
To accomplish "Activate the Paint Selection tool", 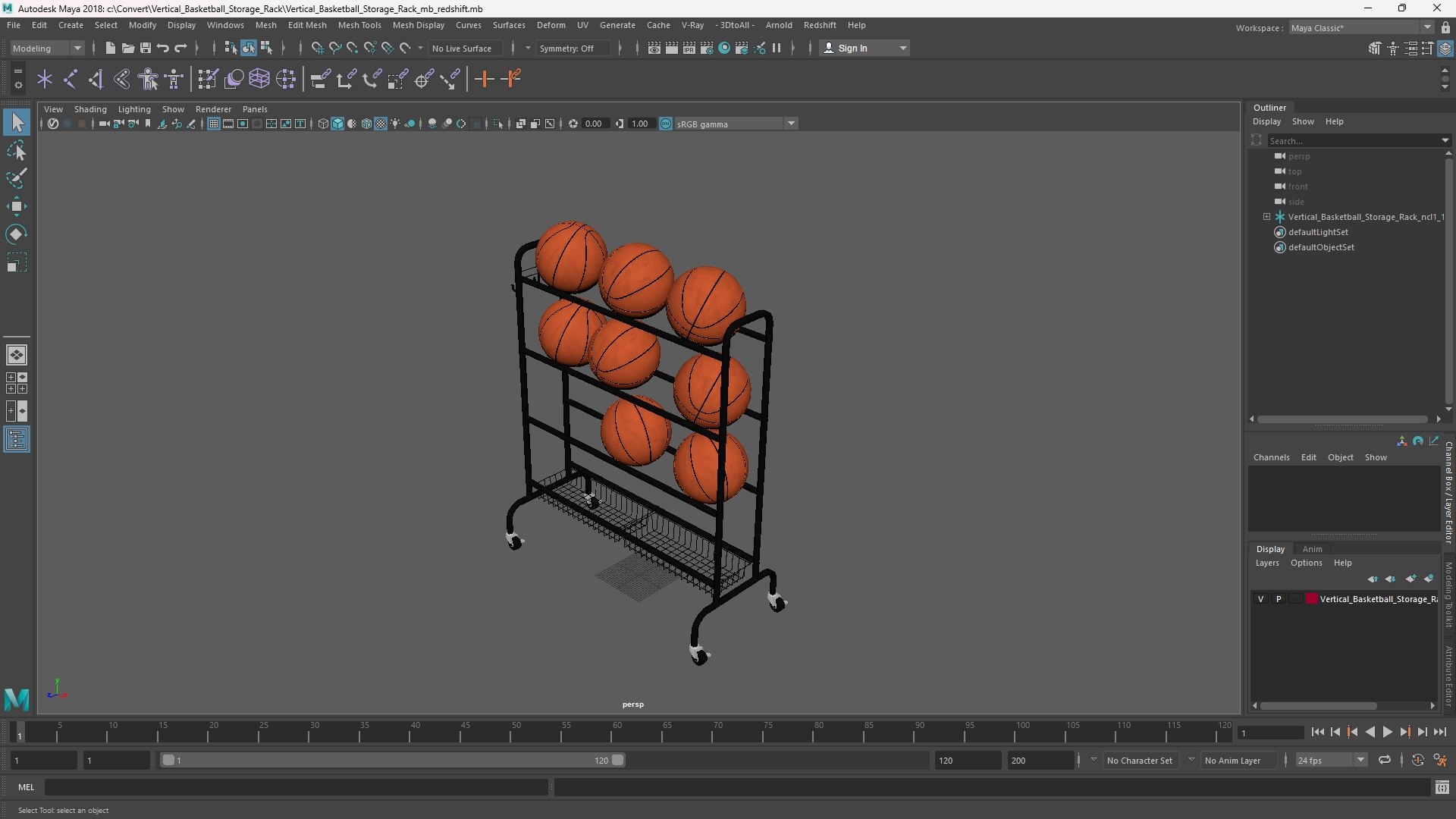I will click(17, 178).
